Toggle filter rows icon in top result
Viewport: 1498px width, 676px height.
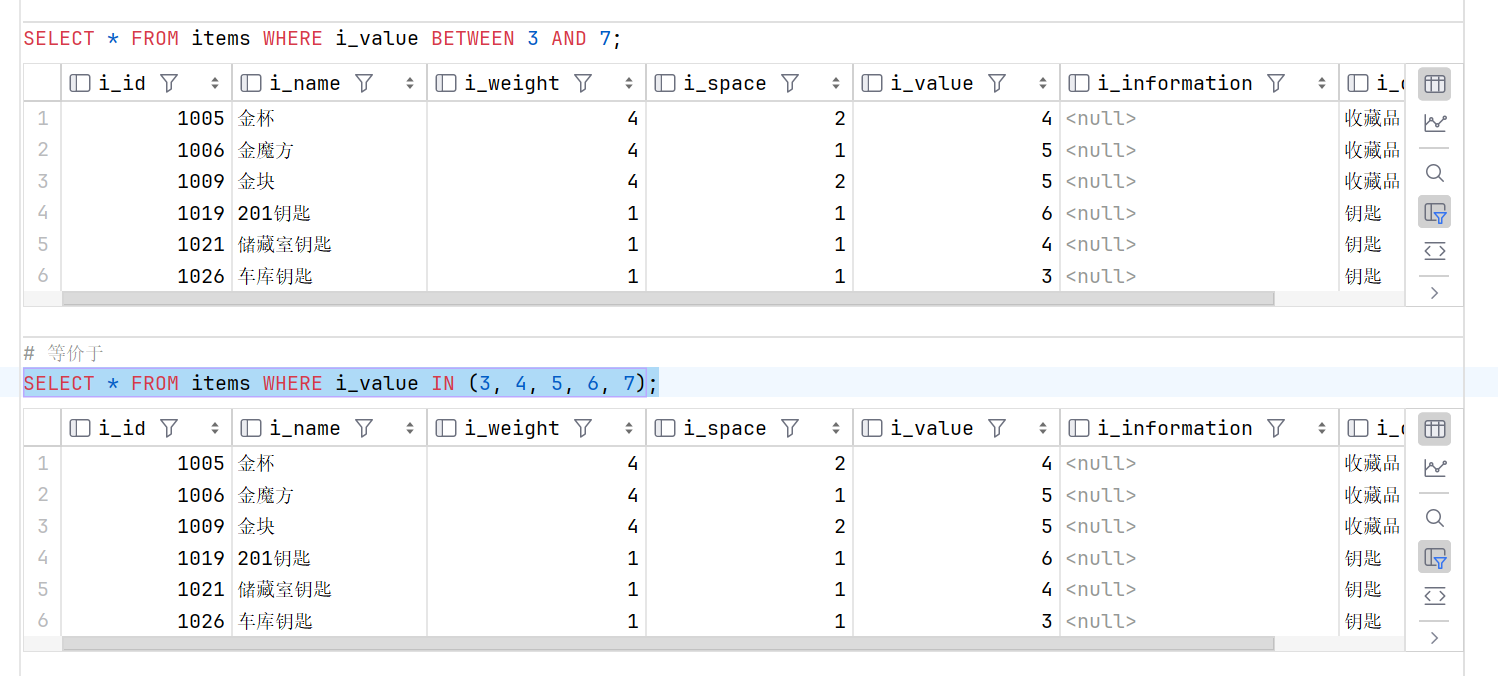click(1434, 213)
